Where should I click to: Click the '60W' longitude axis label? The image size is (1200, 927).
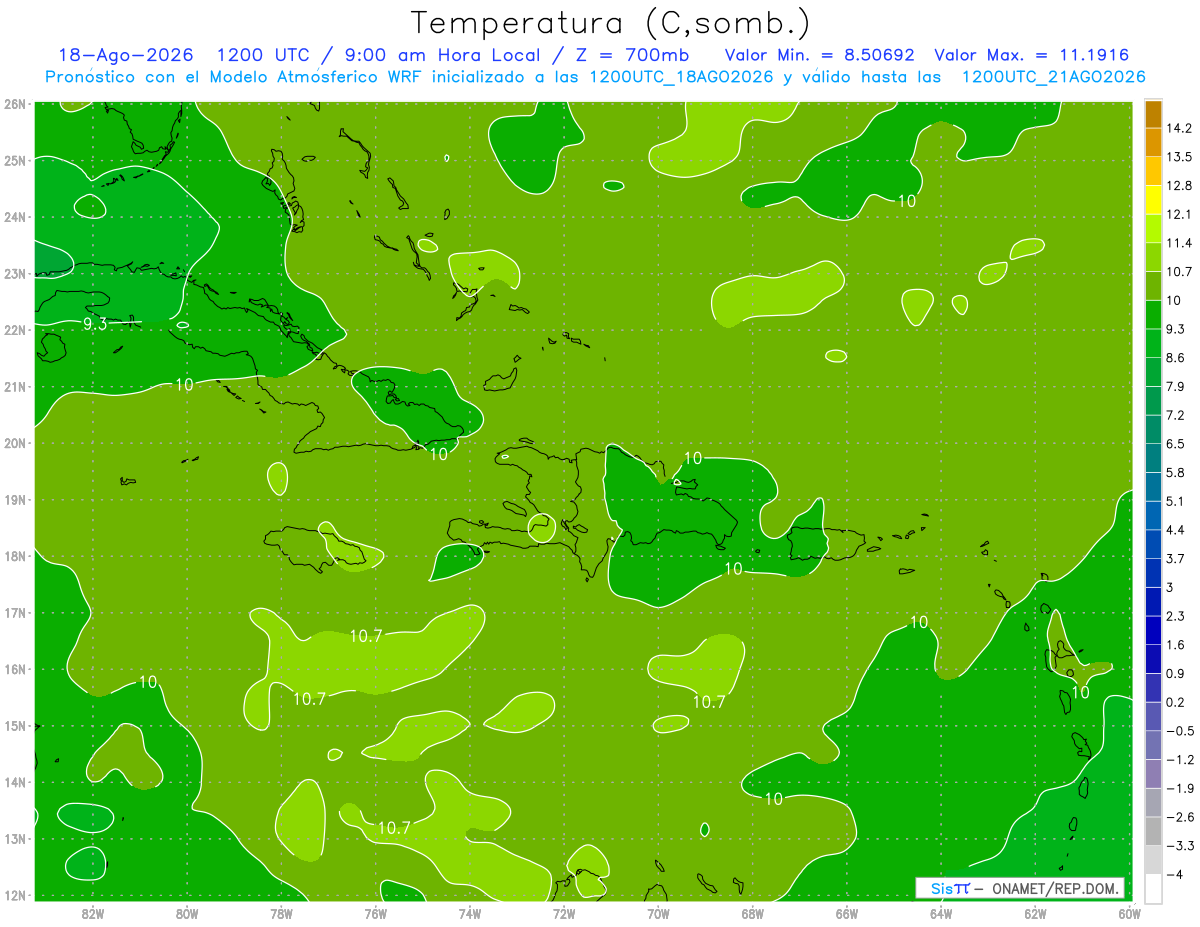click(x=1129, y=913)
